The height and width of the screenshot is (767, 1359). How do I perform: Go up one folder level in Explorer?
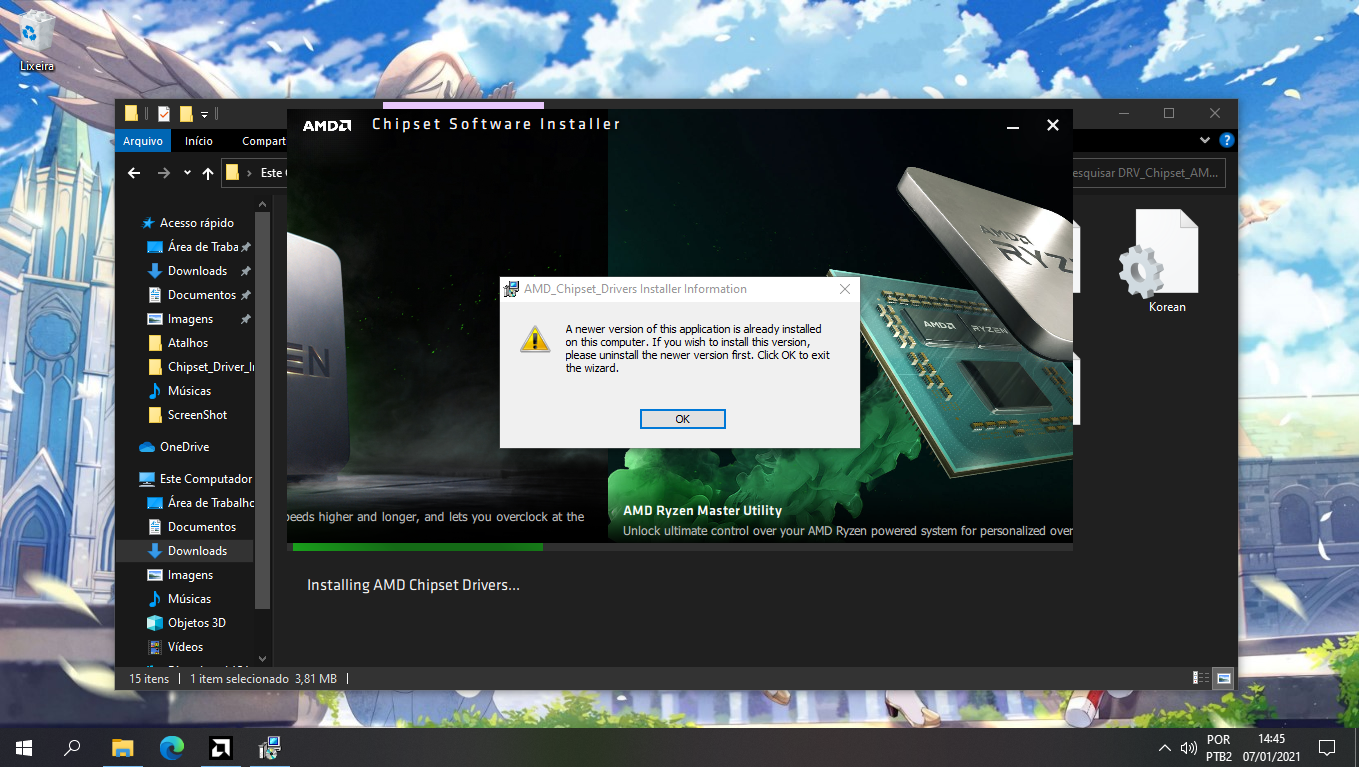click(208, 173)
